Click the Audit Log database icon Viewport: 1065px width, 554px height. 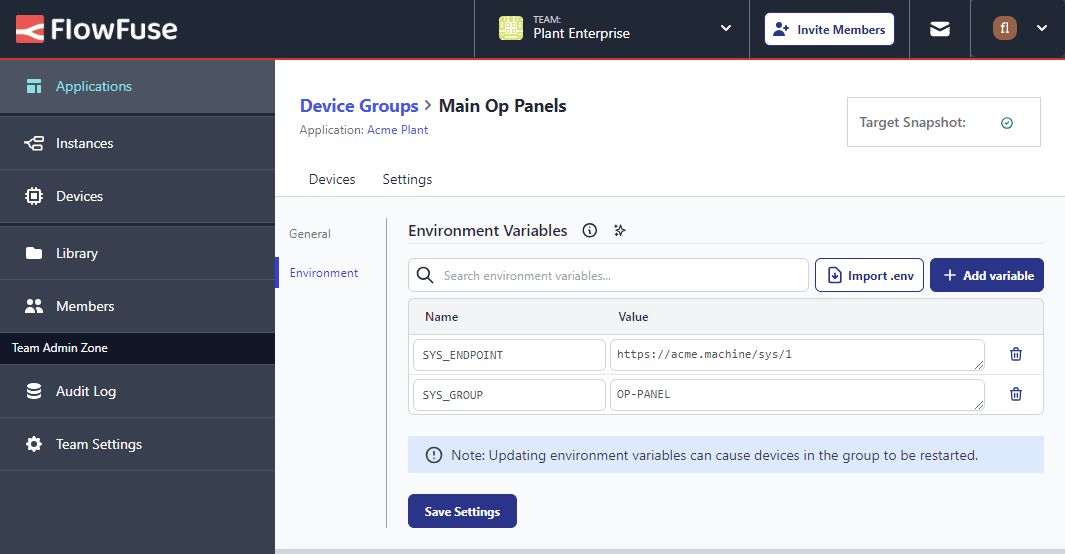pyautogui.click(x=34, y=391)
